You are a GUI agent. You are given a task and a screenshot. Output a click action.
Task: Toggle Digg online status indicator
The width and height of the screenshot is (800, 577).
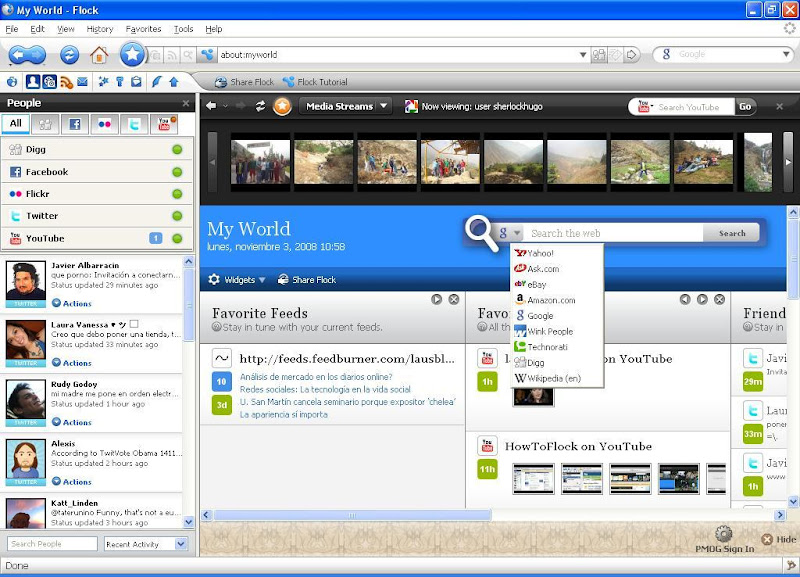[x=177, y=149]
